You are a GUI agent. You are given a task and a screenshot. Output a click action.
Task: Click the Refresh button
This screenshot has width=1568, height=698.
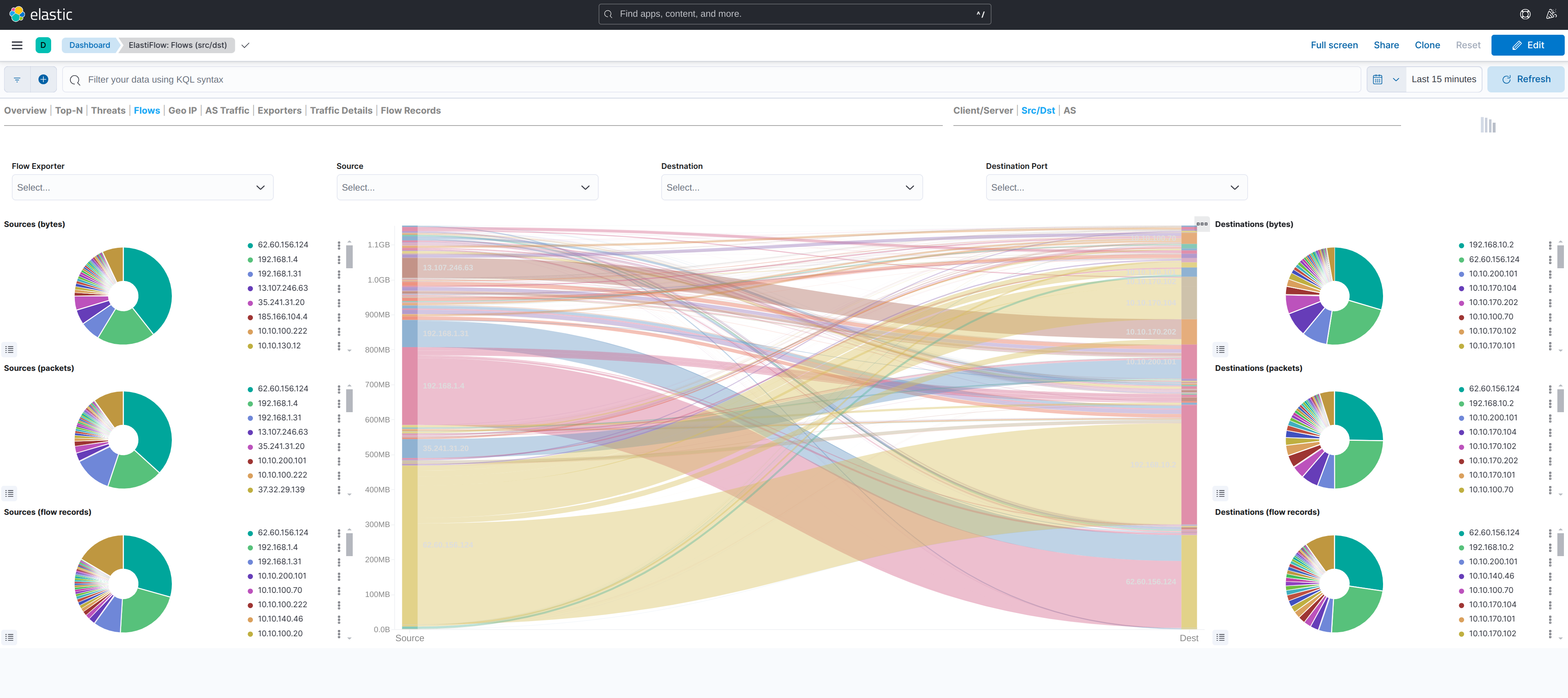(x=1525, y=79)
